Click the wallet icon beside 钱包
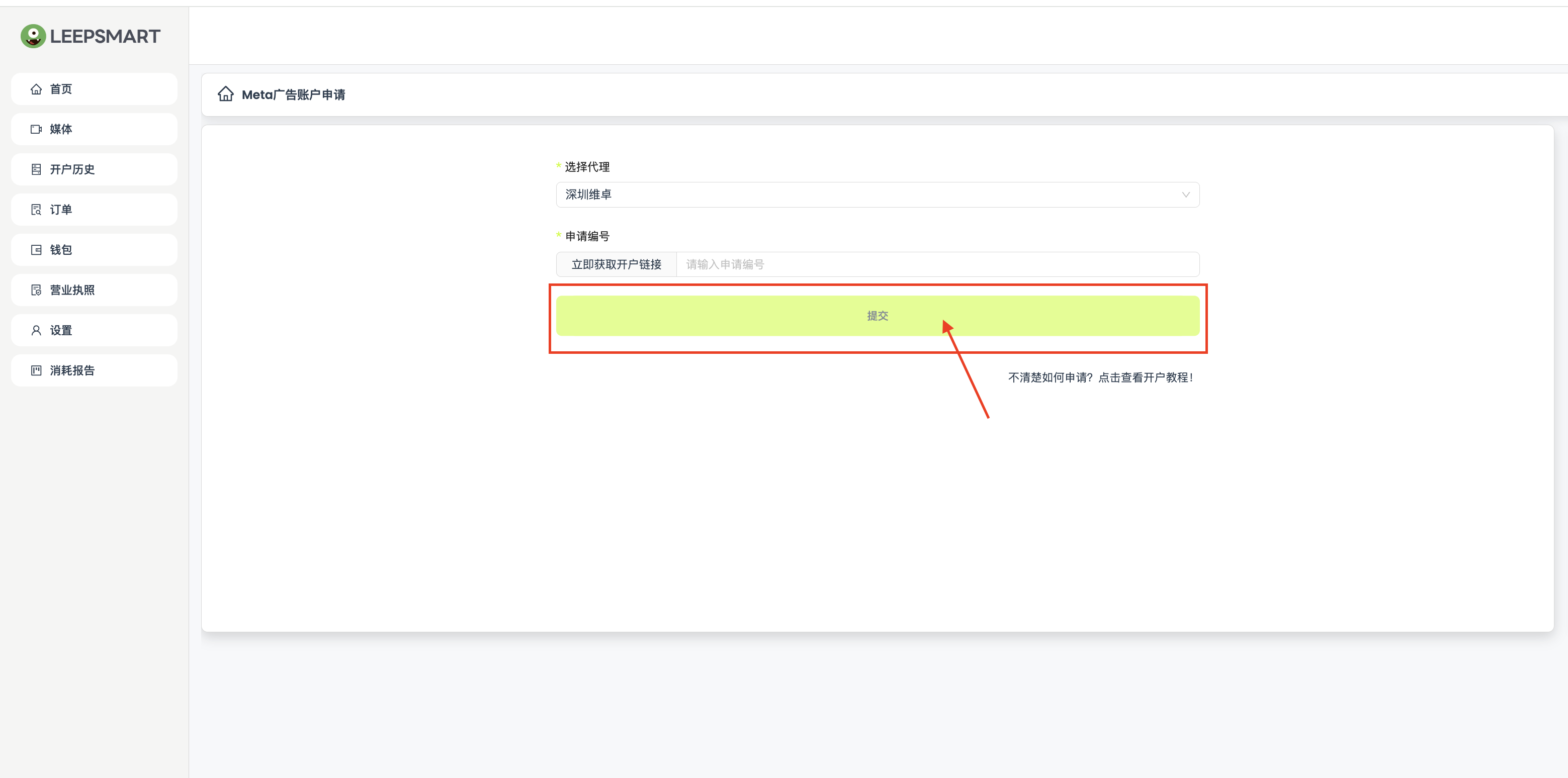 (37, 249)
